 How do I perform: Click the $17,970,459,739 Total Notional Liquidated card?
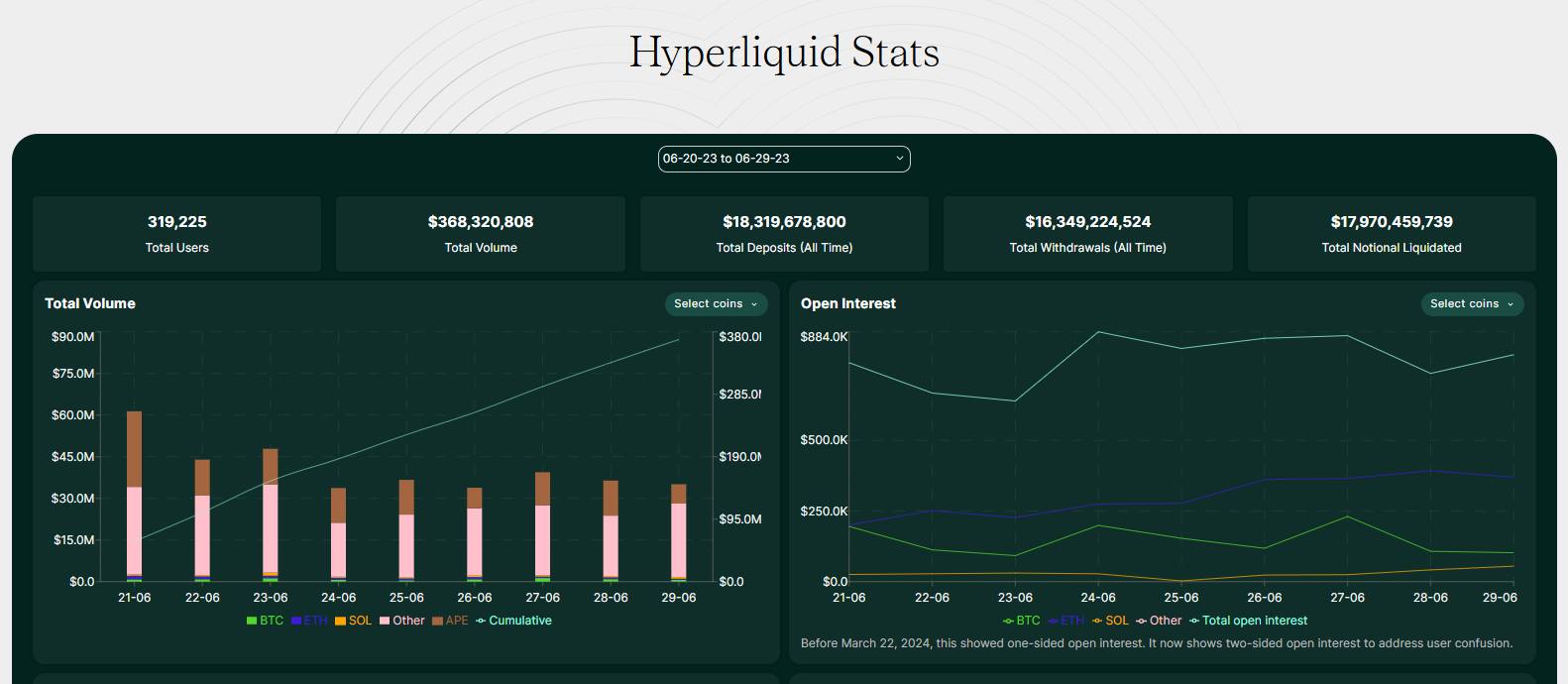point(1392,234)
